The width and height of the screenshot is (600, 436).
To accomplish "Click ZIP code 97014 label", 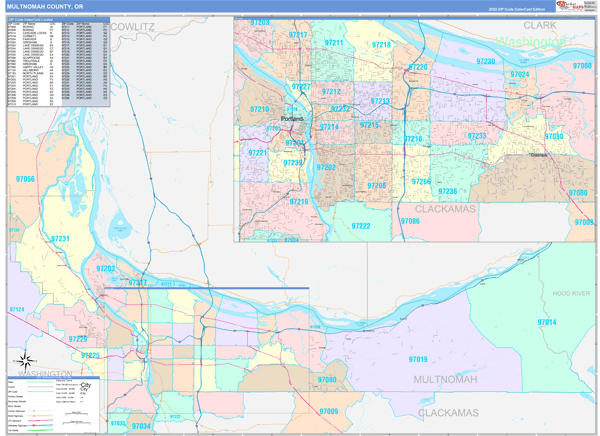I will pos(546,322).
